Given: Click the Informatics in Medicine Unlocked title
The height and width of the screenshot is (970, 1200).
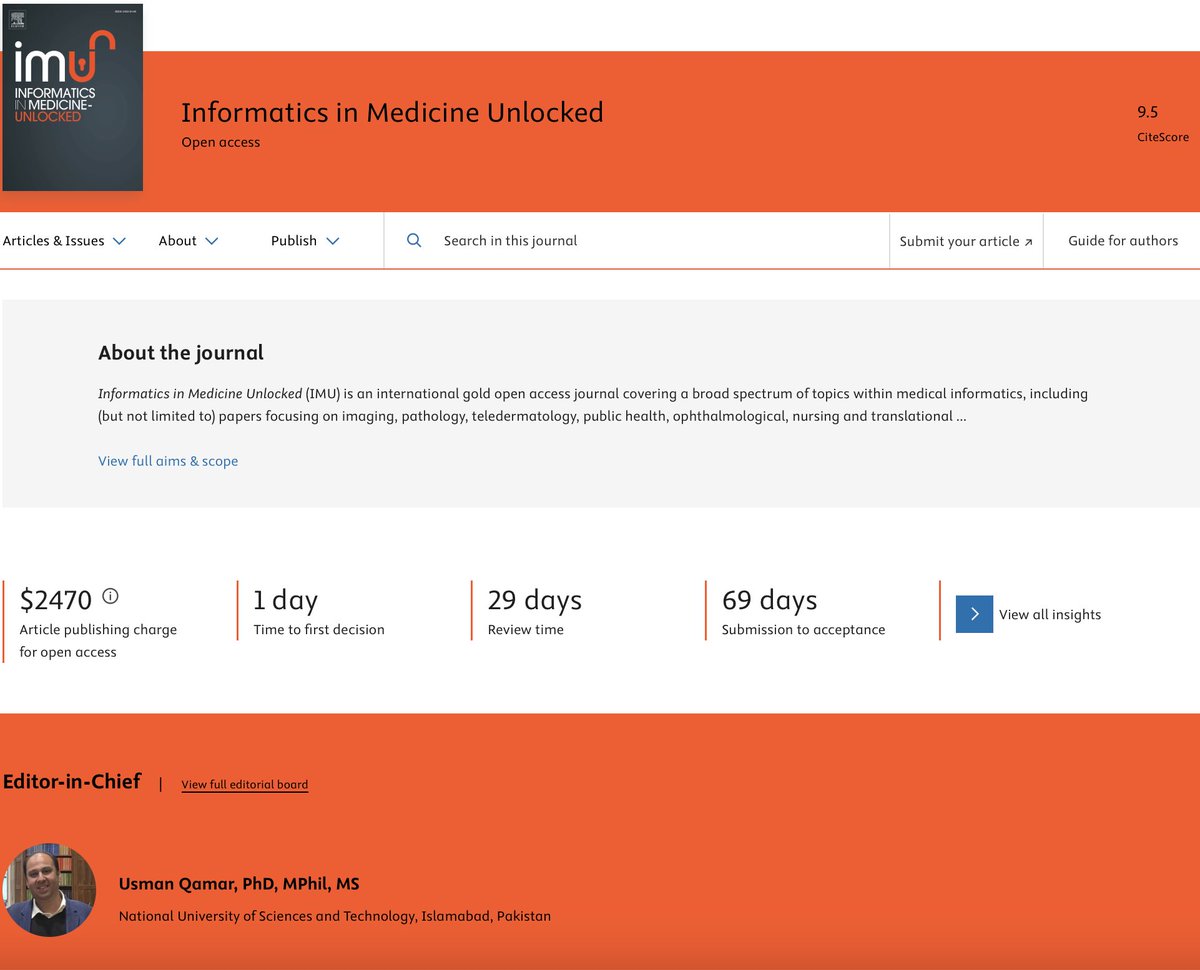Looking at the screenshot, I should click(392, 112).
